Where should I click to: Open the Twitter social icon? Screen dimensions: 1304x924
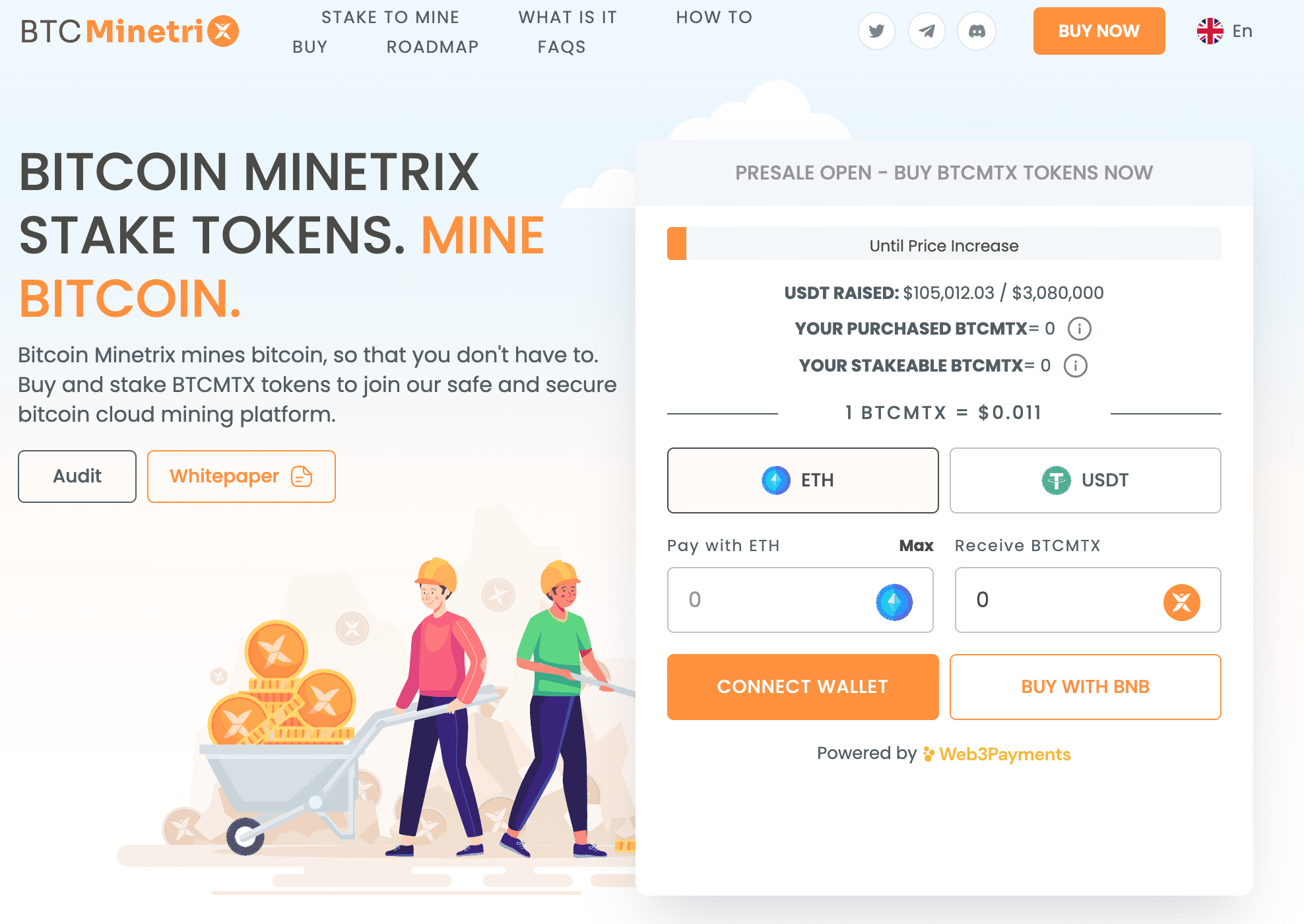click(876, 31)
